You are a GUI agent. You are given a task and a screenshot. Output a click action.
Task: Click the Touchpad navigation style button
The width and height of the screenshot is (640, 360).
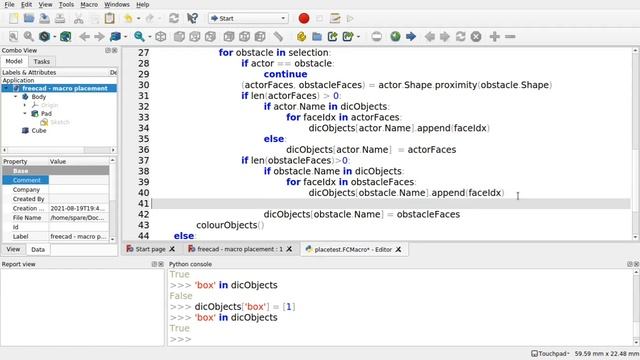tap(550, 353)
